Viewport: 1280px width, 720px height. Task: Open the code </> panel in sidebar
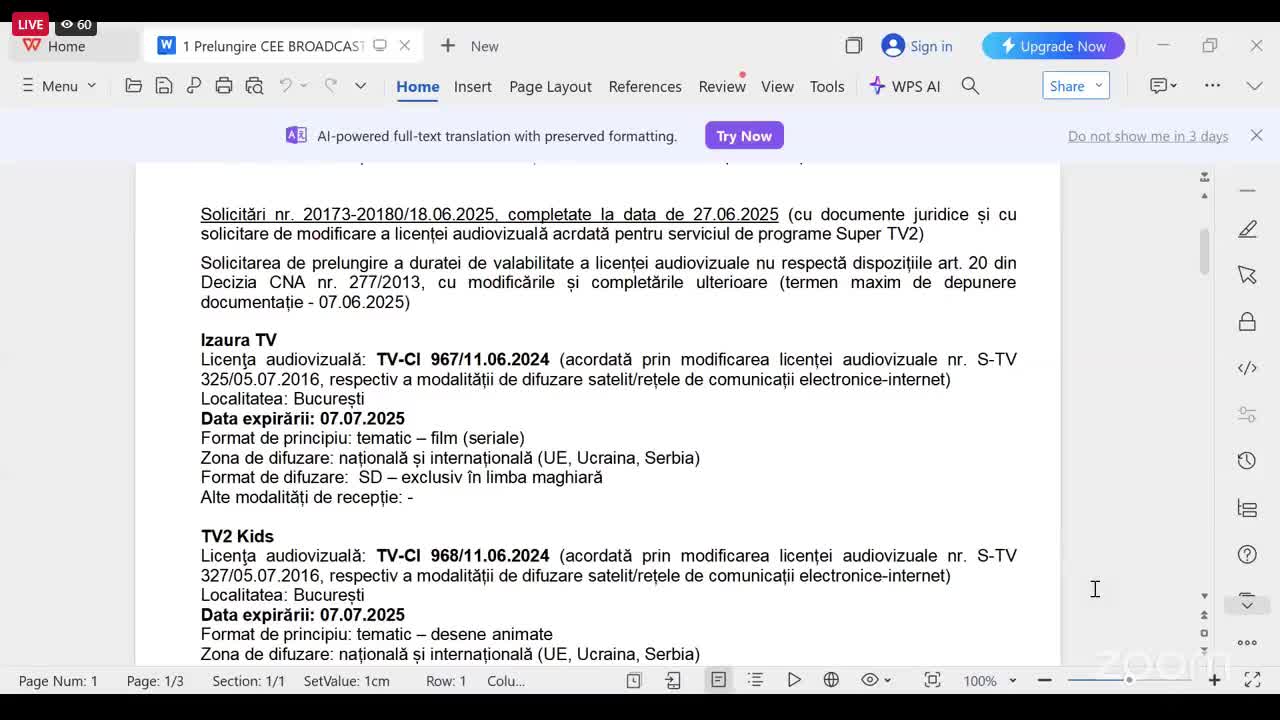(x=1247, y=368)
